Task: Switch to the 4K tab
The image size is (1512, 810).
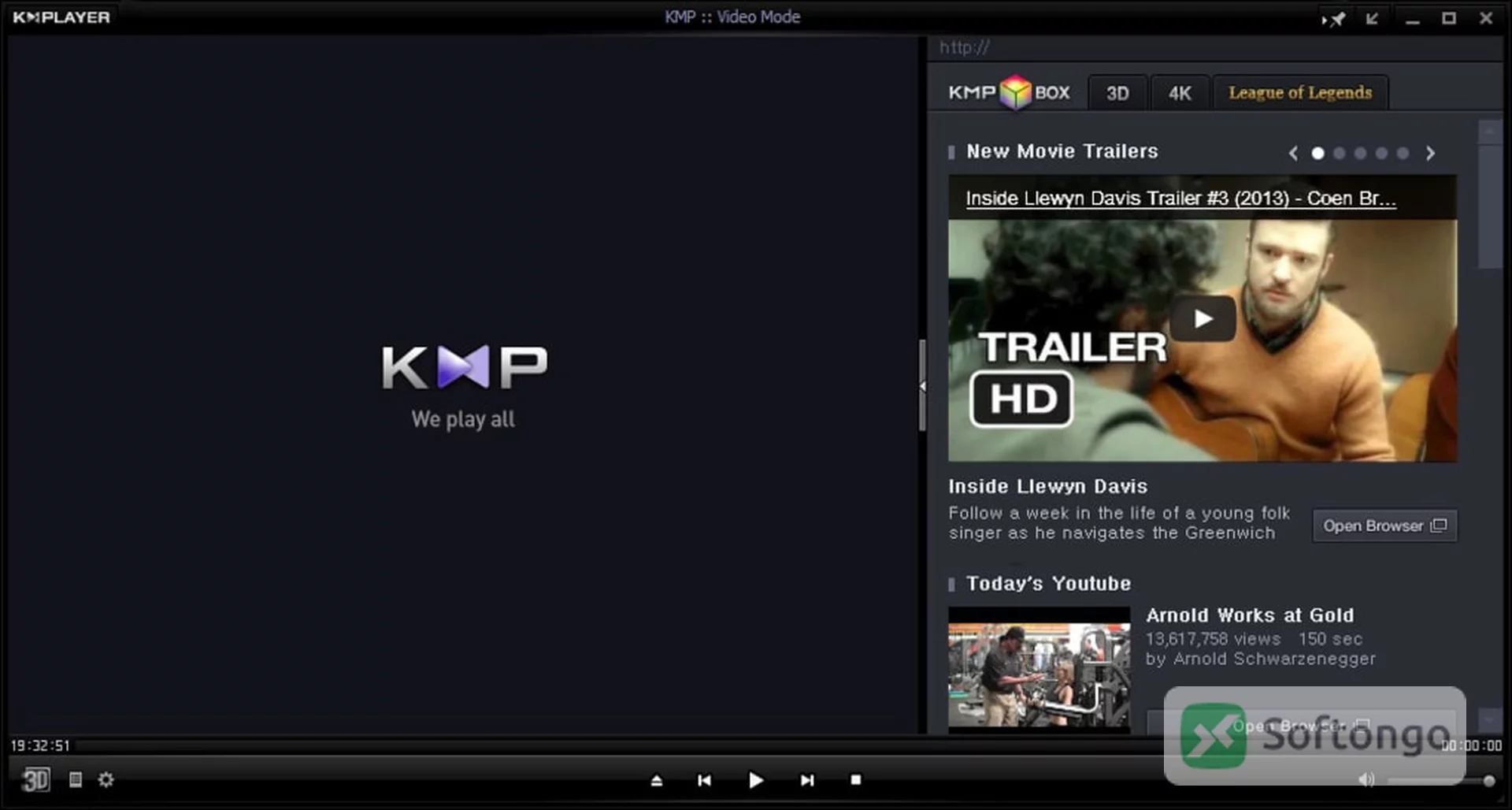Action: tap(1180, 93)
